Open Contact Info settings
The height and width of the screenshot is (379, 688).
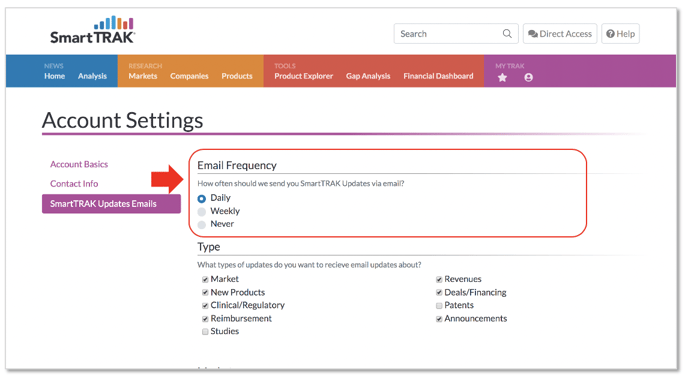[74, 184]
